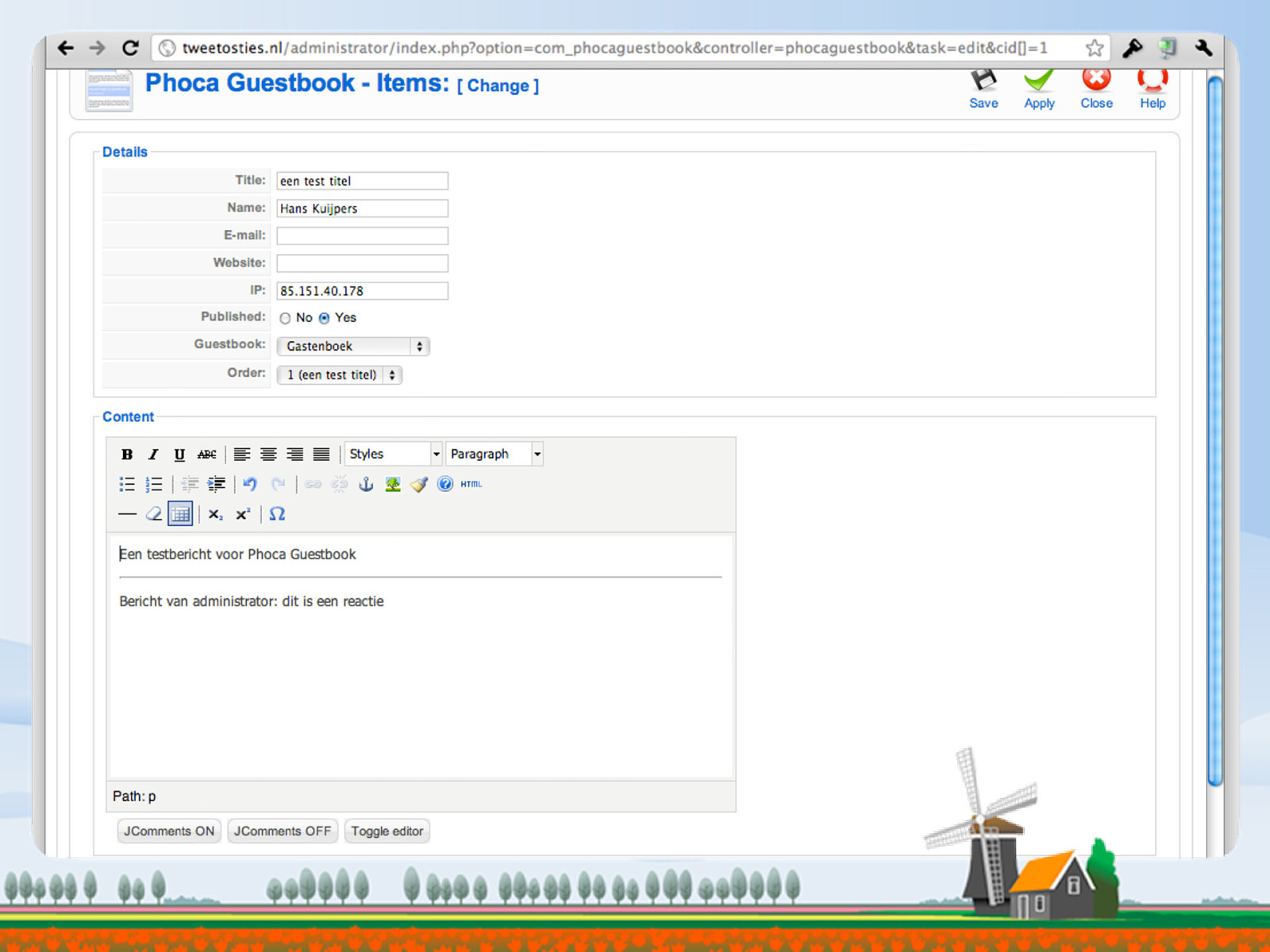Click the browser address bar URL
The image size is (1270, 952).
615,48
